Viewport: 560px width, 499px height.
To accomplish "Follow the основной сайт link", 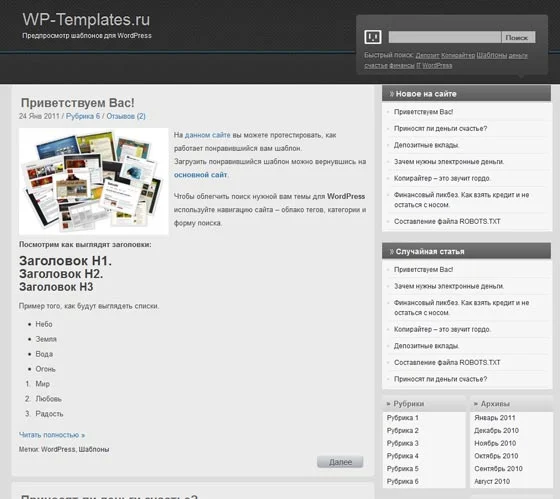I will click(x=200, y=175).
